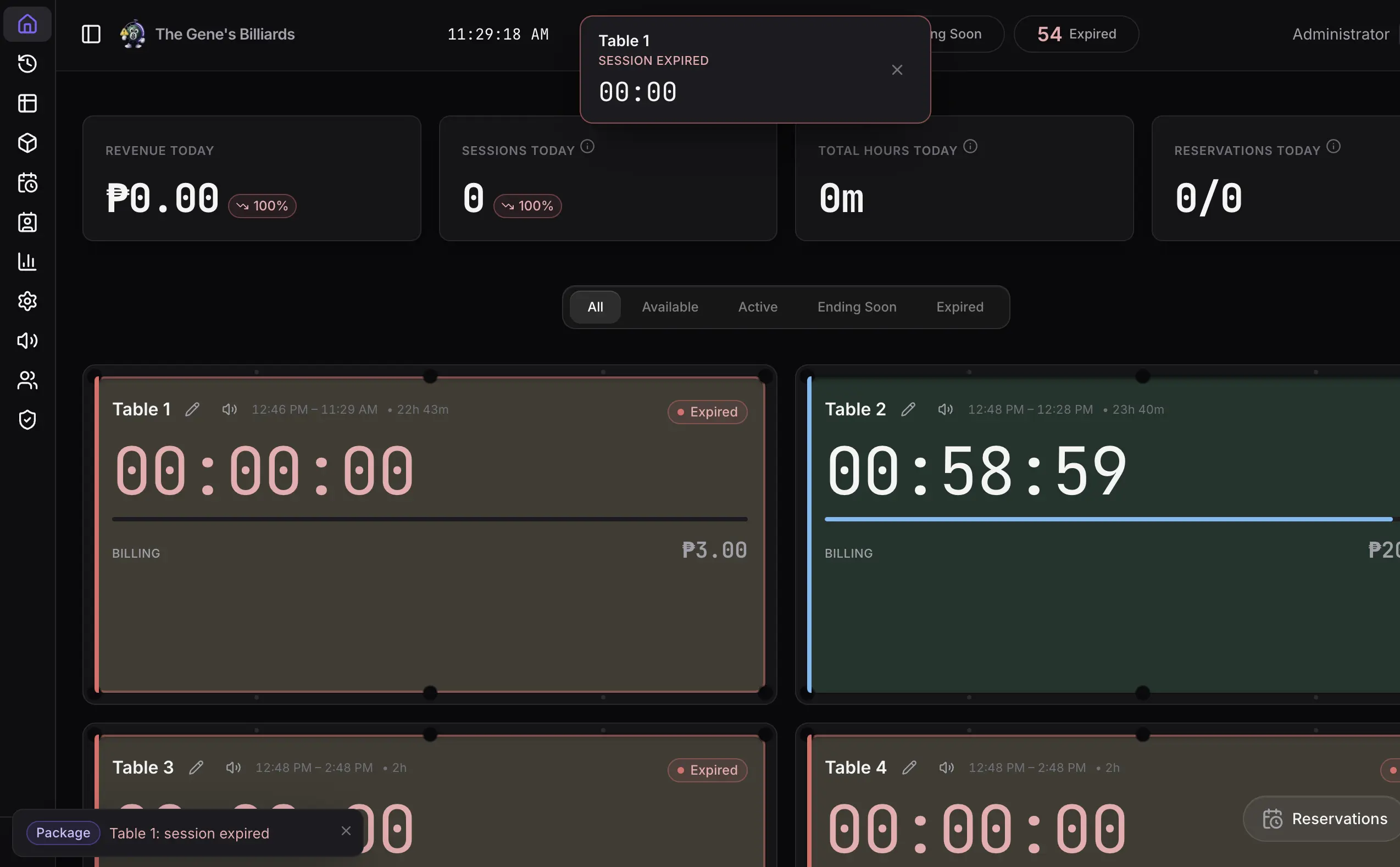
Task: Click Revenue Today 100% trend badge
Action: coord(262,206)
